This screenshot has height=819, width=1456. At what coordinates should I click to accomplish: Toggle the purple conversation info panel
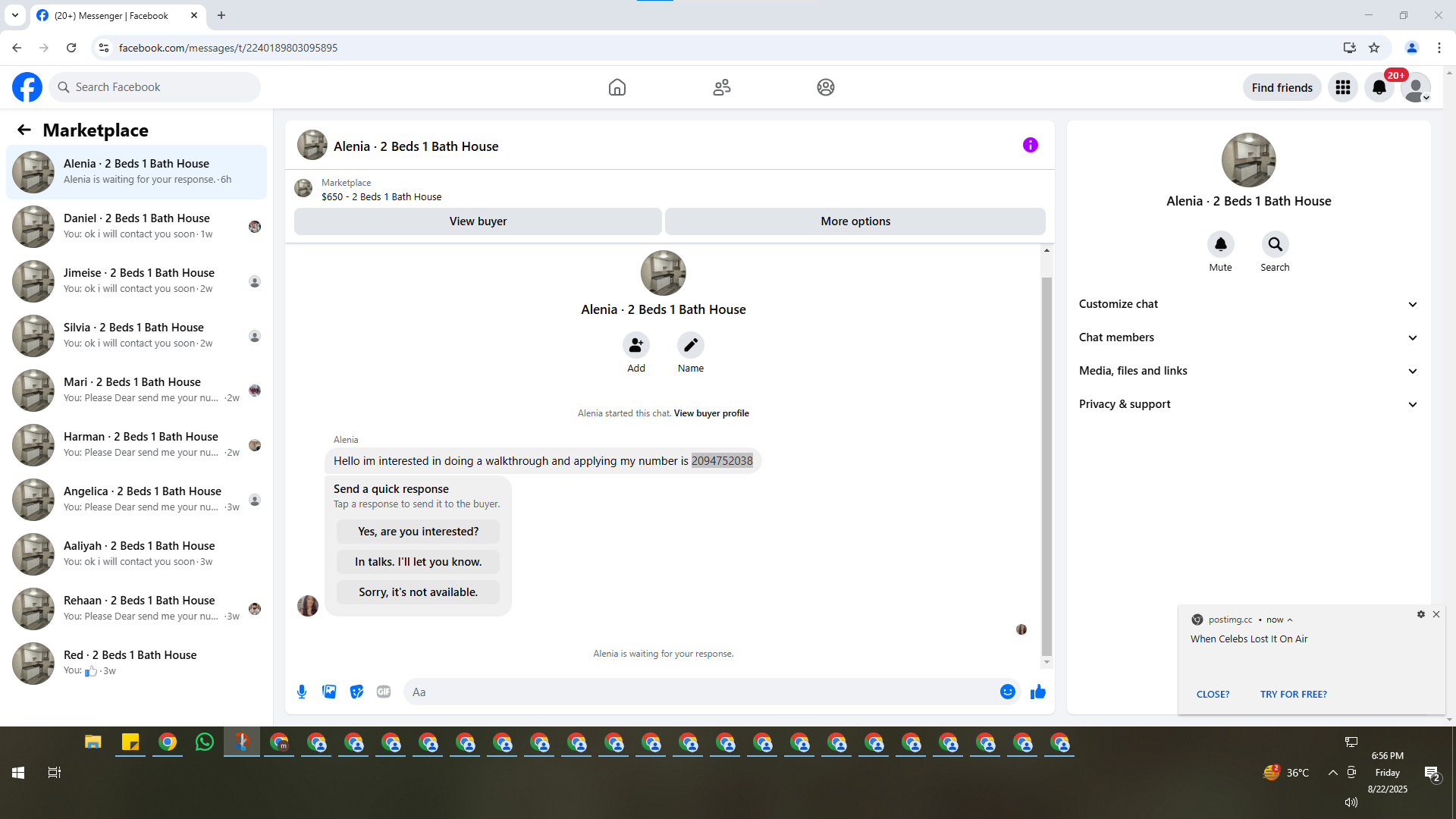tap(1030, 145)
